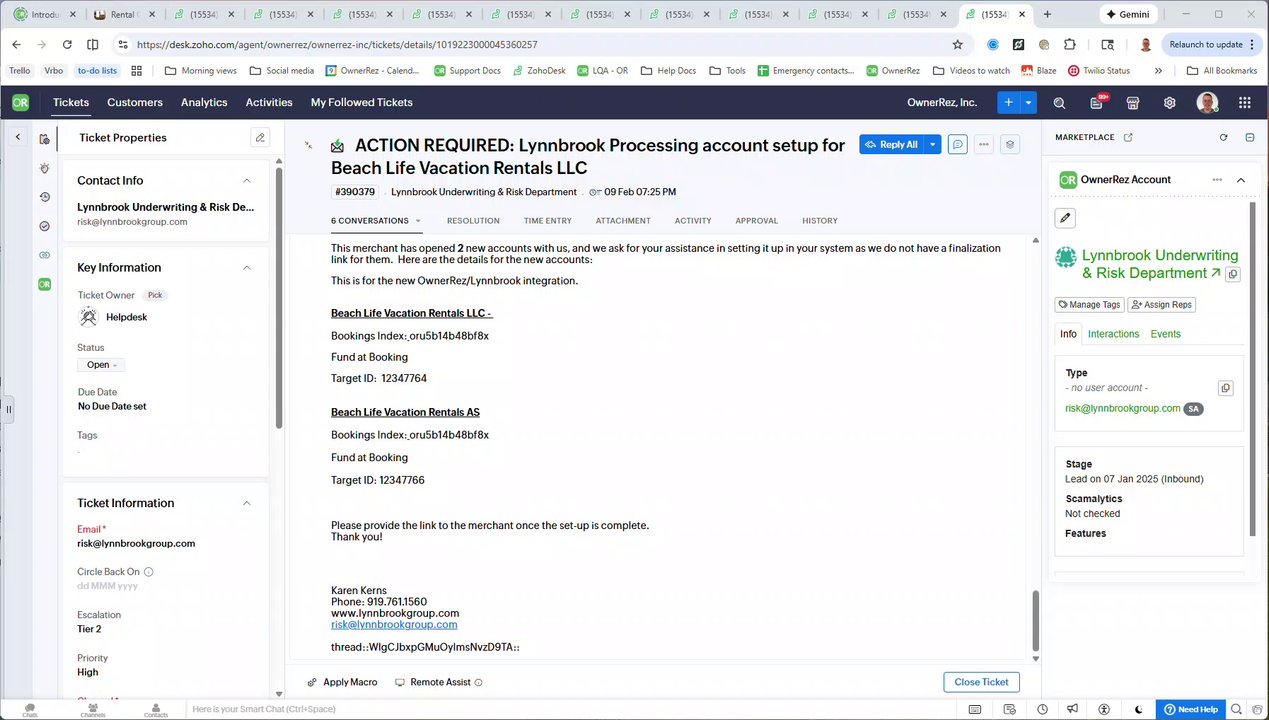The image size is (1269, 720).
Task: Open the accessibility options icon
Action: pyautogui.click(x=1105, y=709)
